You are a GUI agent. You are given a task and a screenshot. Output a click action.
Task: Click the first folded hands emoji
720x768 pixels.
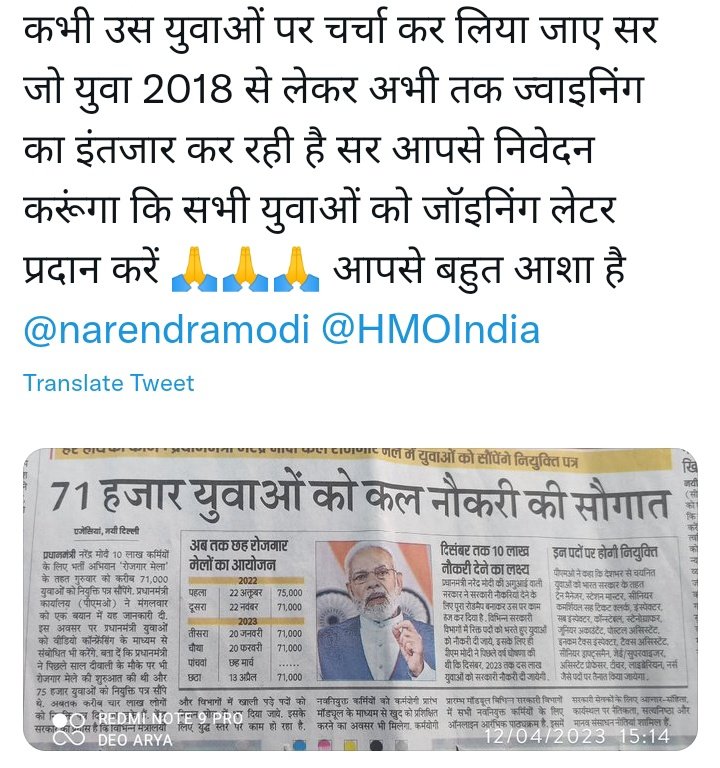click(x=194, y=269)
